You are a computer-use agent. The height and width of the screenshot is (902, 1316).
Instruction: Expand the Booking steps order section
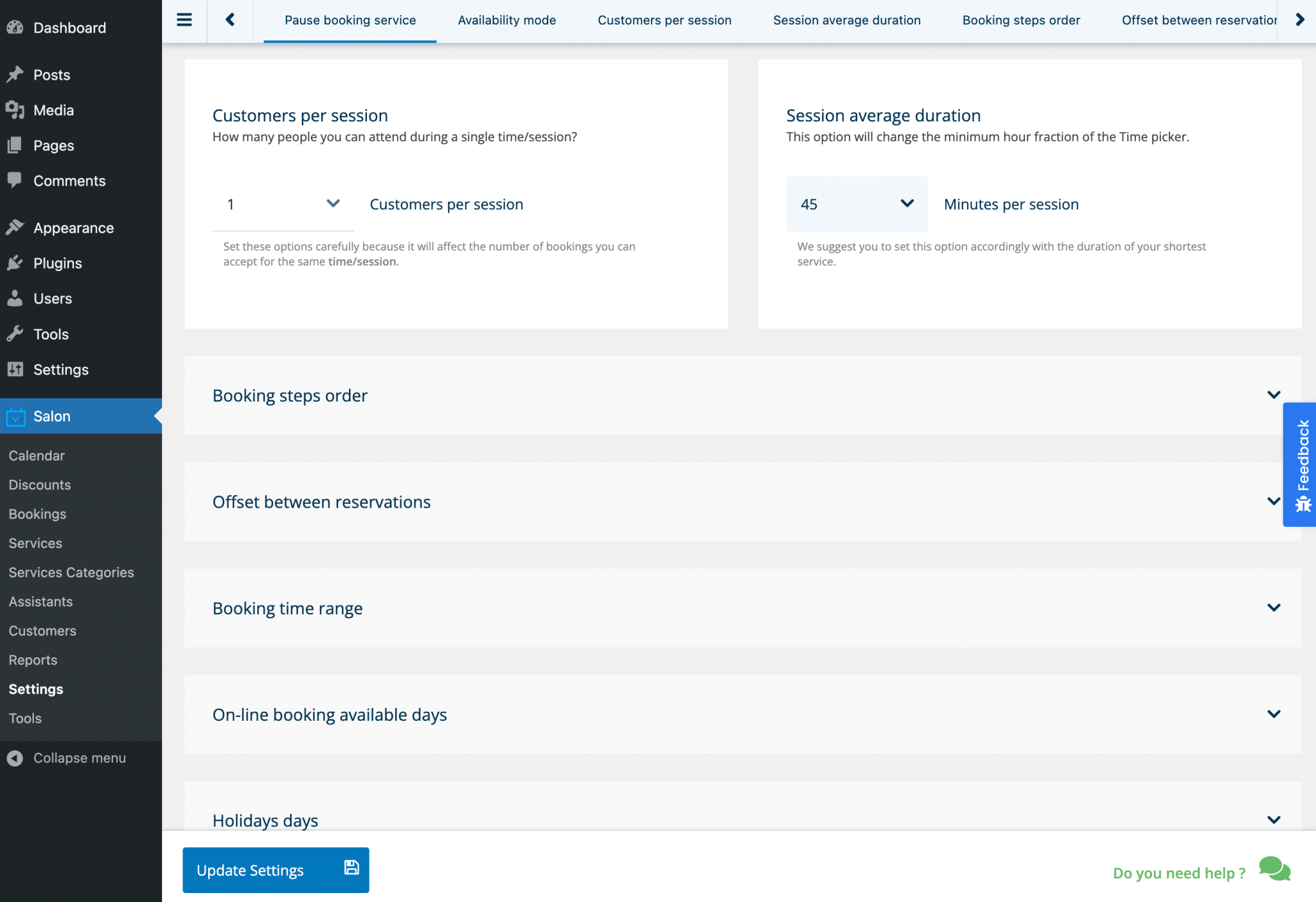tap(1275, 395)
